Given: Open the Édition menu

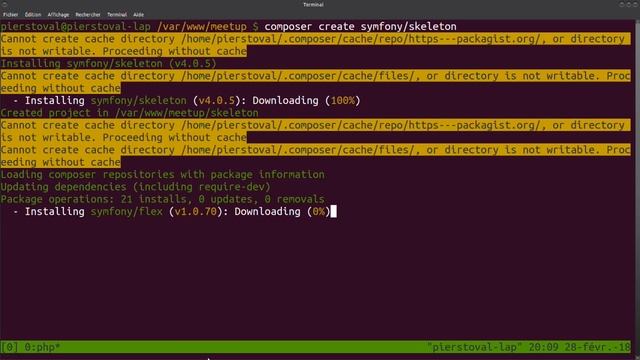Looking at the screenshot, I should click(x=33, y=15).
